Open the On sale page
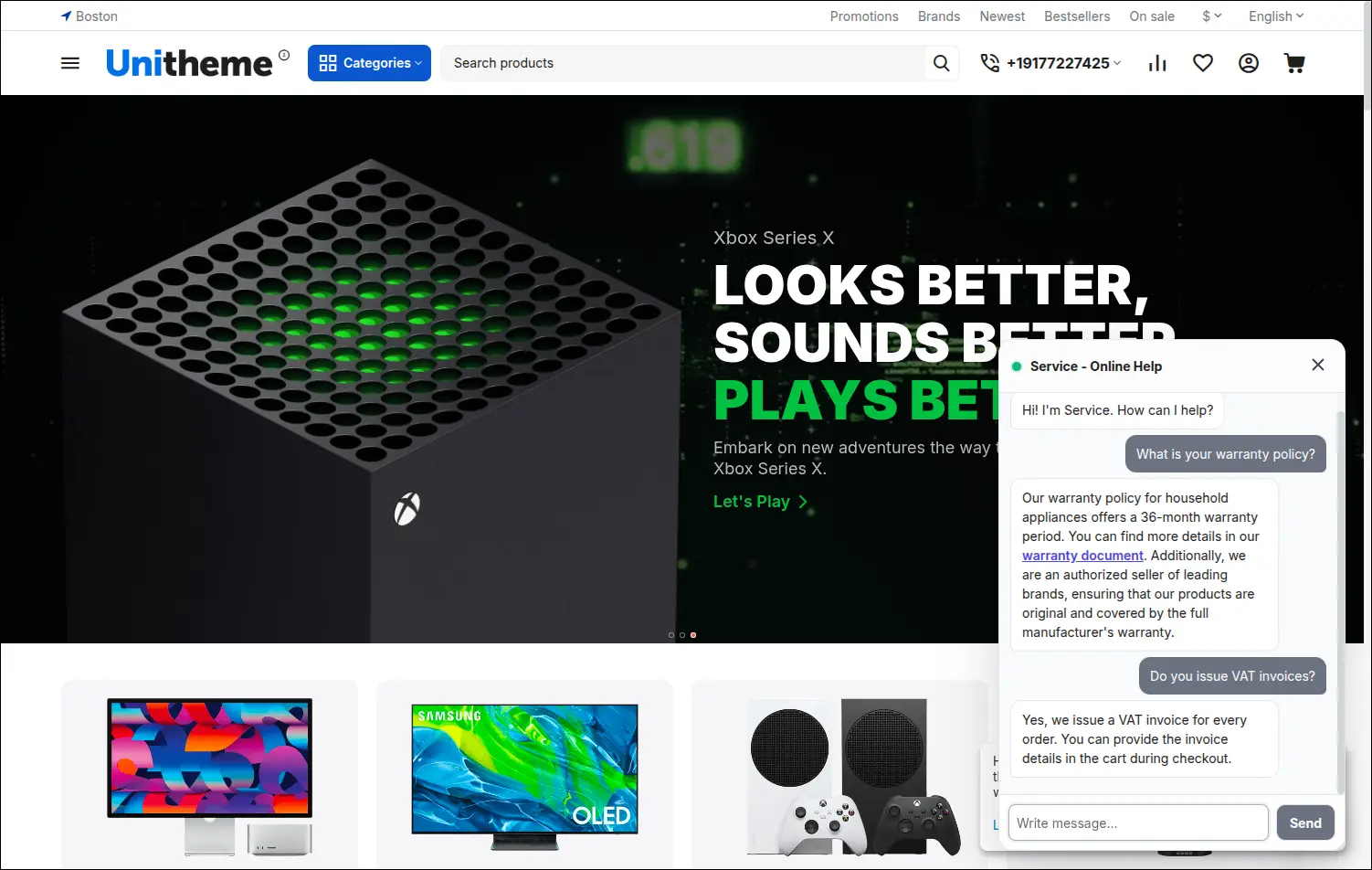Screen dimensions: 1372x870 1152,16
